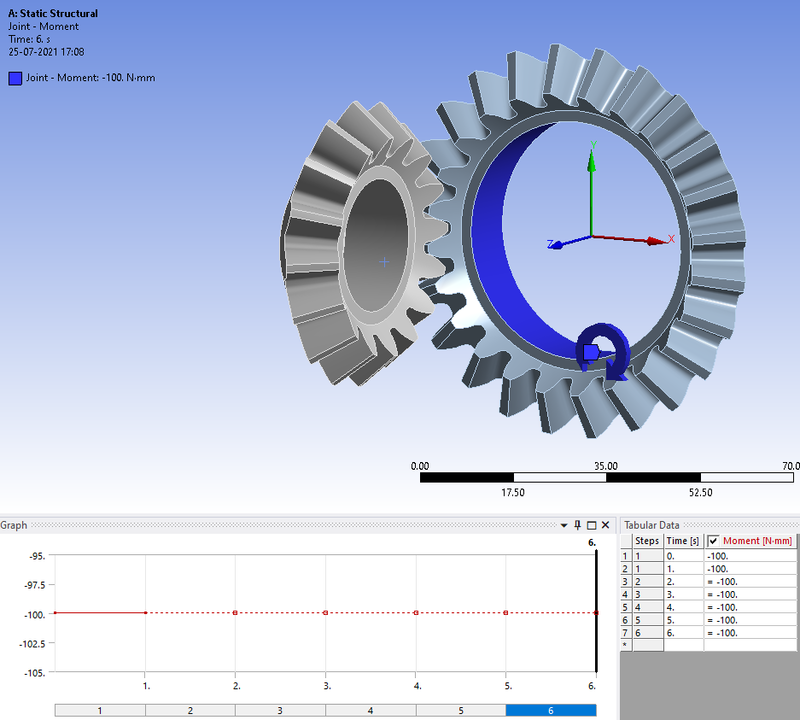Click the data point at 2 s on the graph

[x=233, y=611]
